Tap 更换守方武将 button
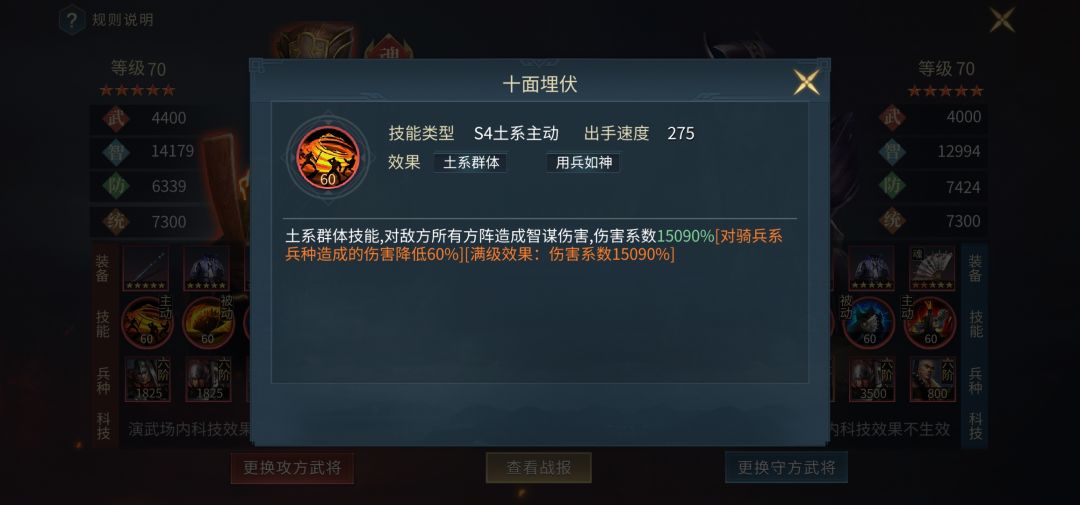This screenshot has width=1080, height=505. coord(786,468)
